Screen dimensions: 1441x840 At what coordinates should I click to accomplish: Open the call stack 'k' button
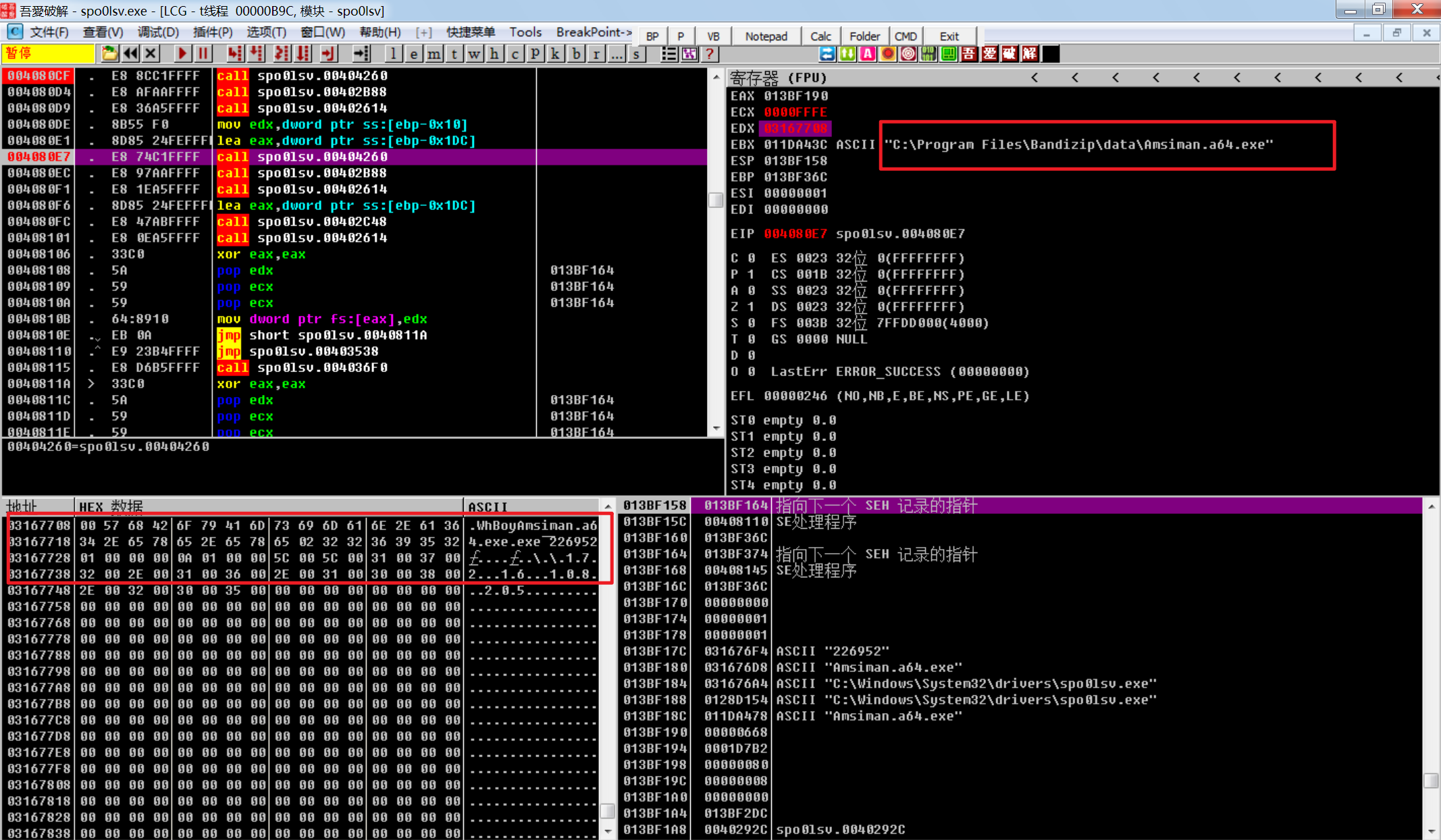point(555,54)
